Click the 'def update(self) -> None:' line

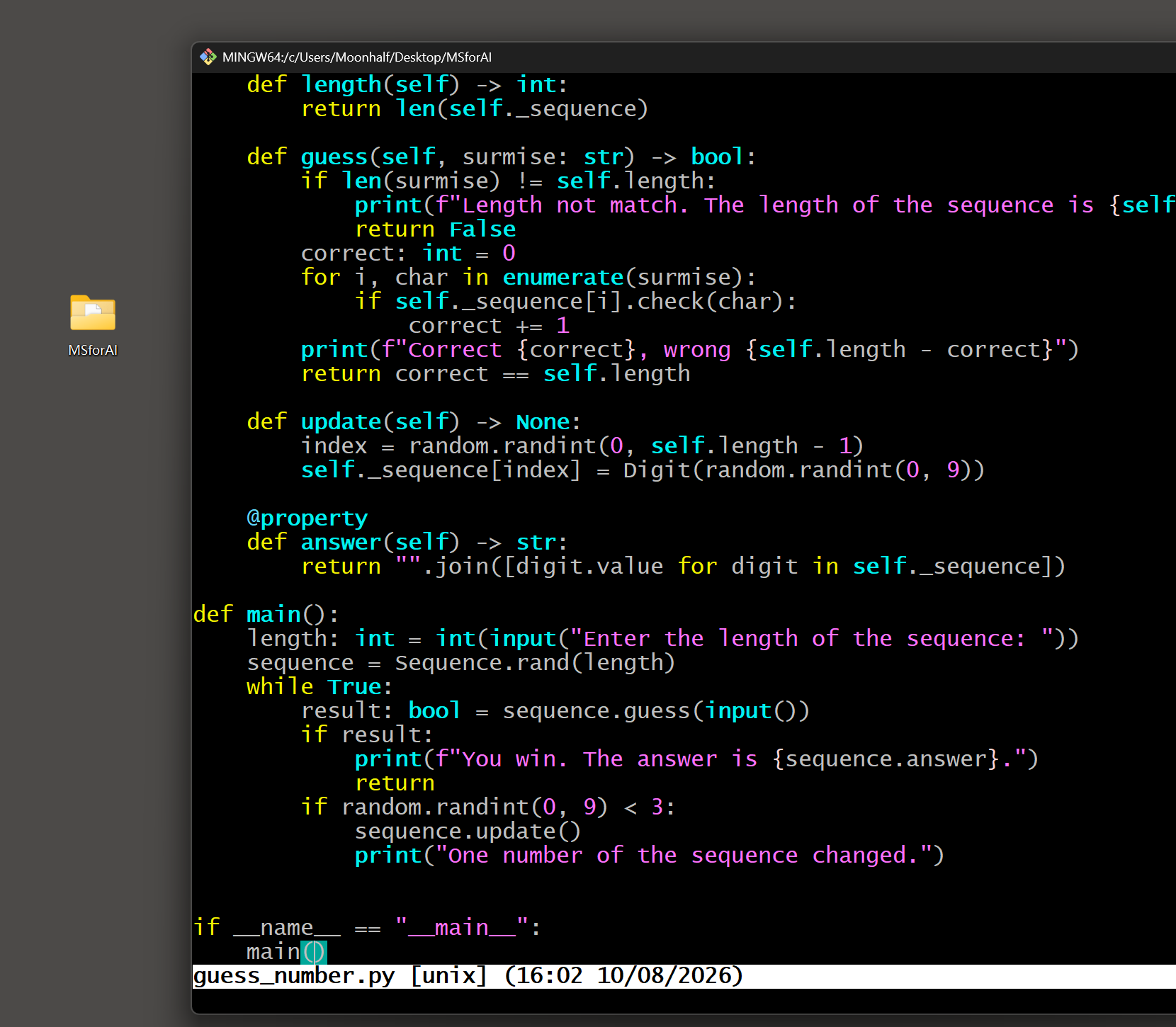pyautogui.click(x=414, y=421)
